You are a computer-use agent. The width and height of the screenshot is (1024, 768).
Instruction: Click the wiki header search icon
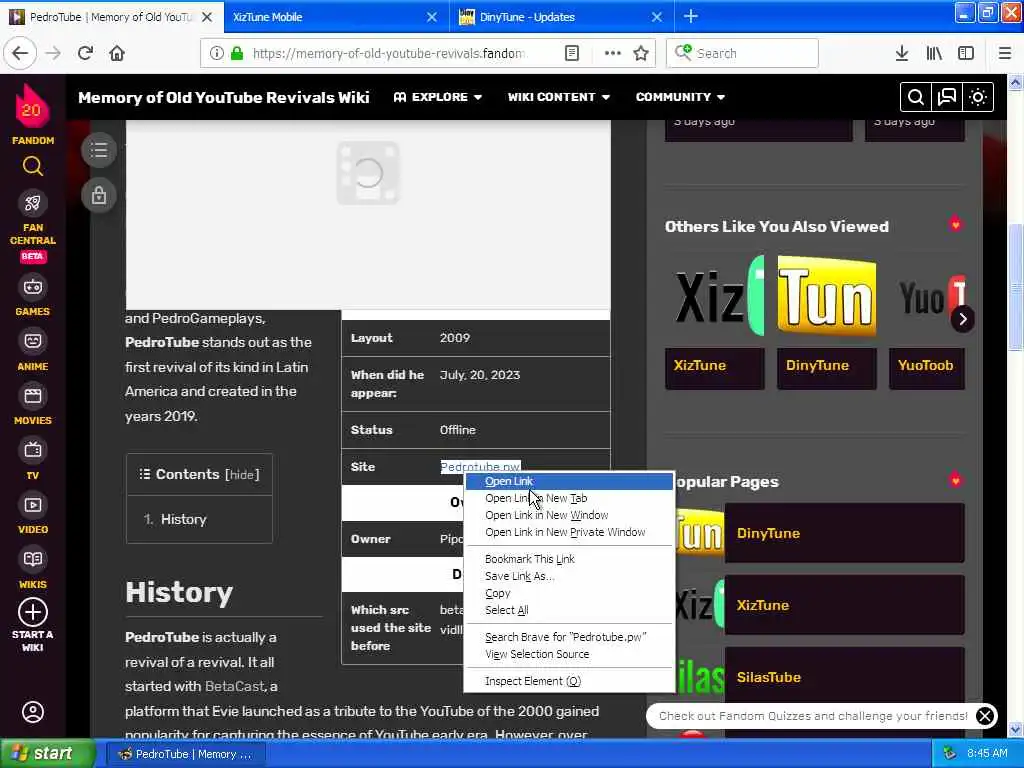(916, 97)
